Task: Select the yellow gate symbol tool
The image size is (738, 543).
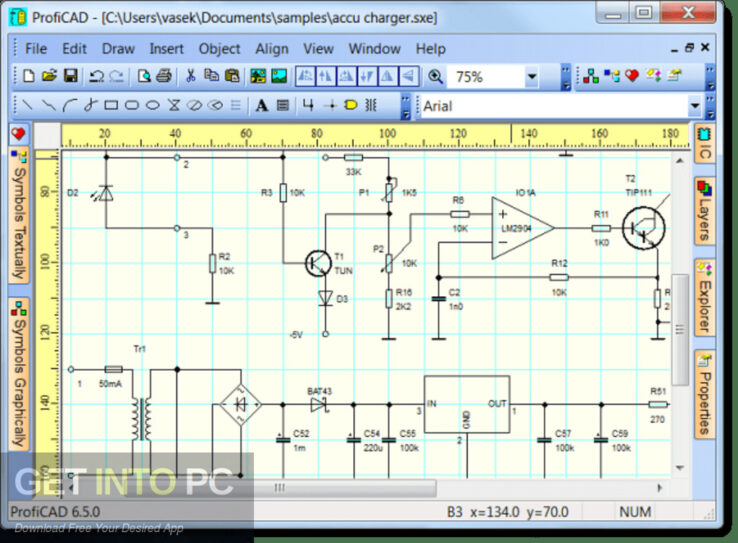Action: tap(351, 105)
